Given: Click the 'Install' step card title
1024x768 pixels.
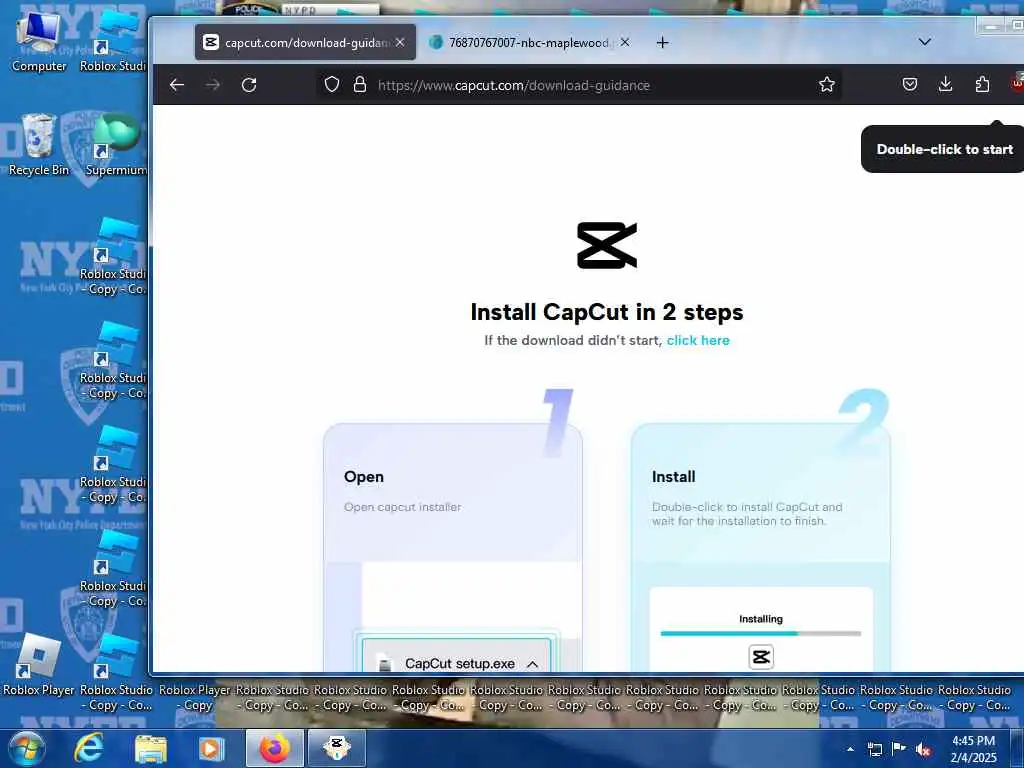Looking at the screenshot, I should [673, 477].
